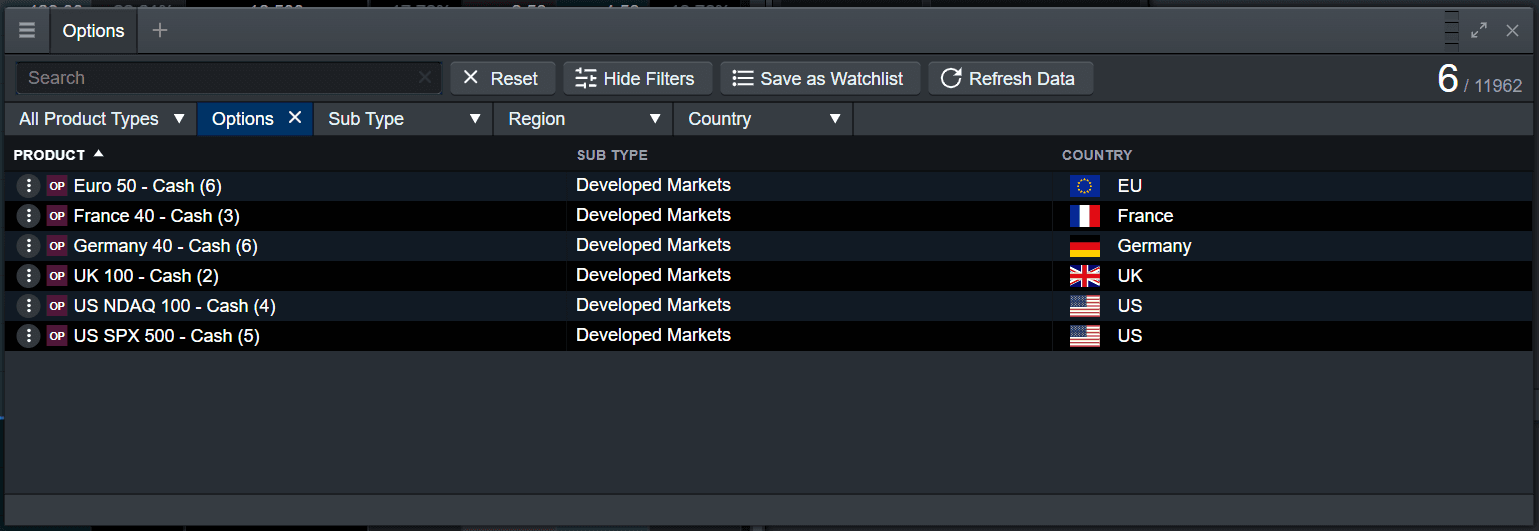Clear the search field using its X icon
Image resolution: width=1539 pixels, height=531 pixels.
[x=424, y=78]
